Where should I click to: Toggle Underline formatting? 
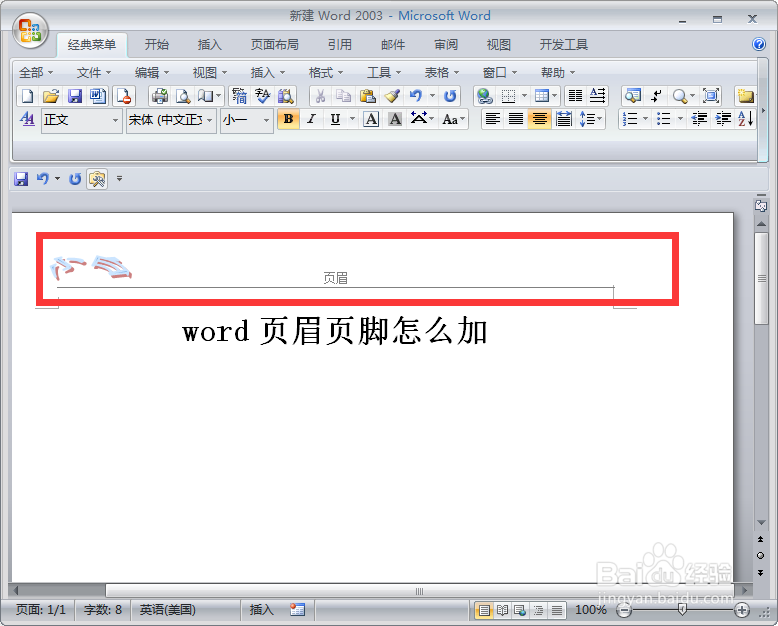pyautogui.click(x=335, y=119)
